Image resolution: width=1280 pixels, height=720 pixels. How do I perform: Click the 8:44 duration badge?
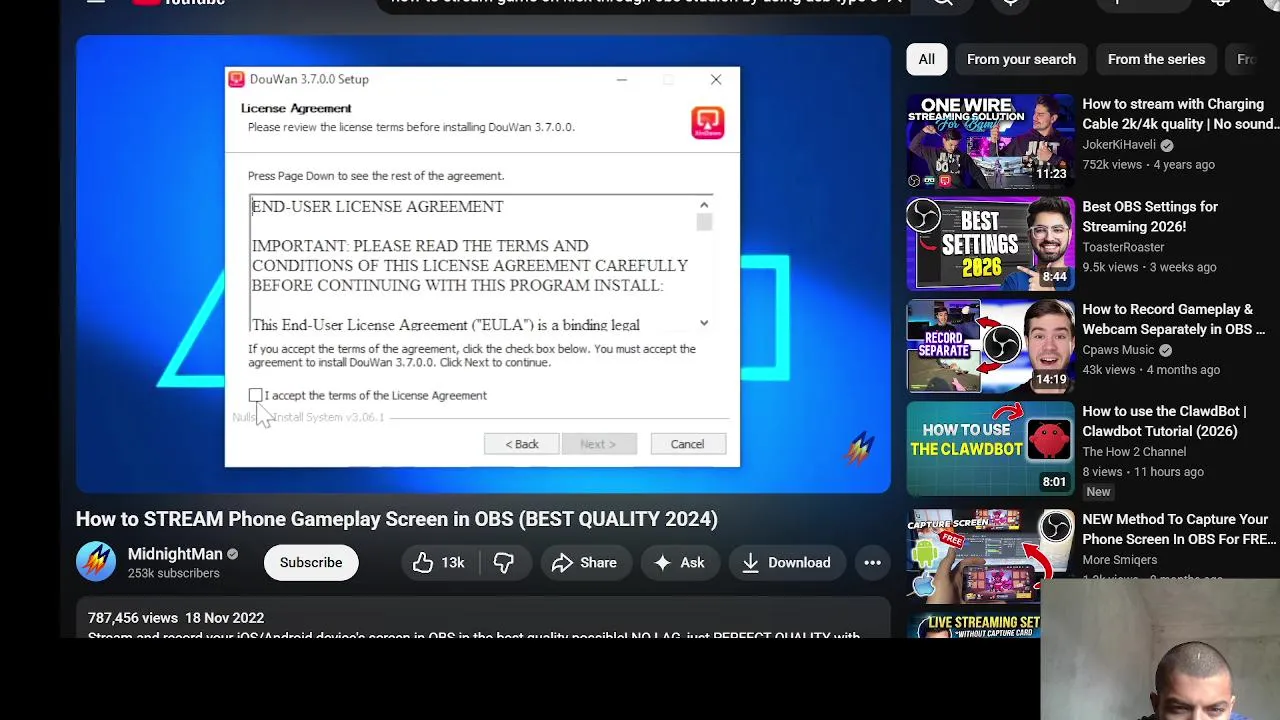[x=1054, y=277]
